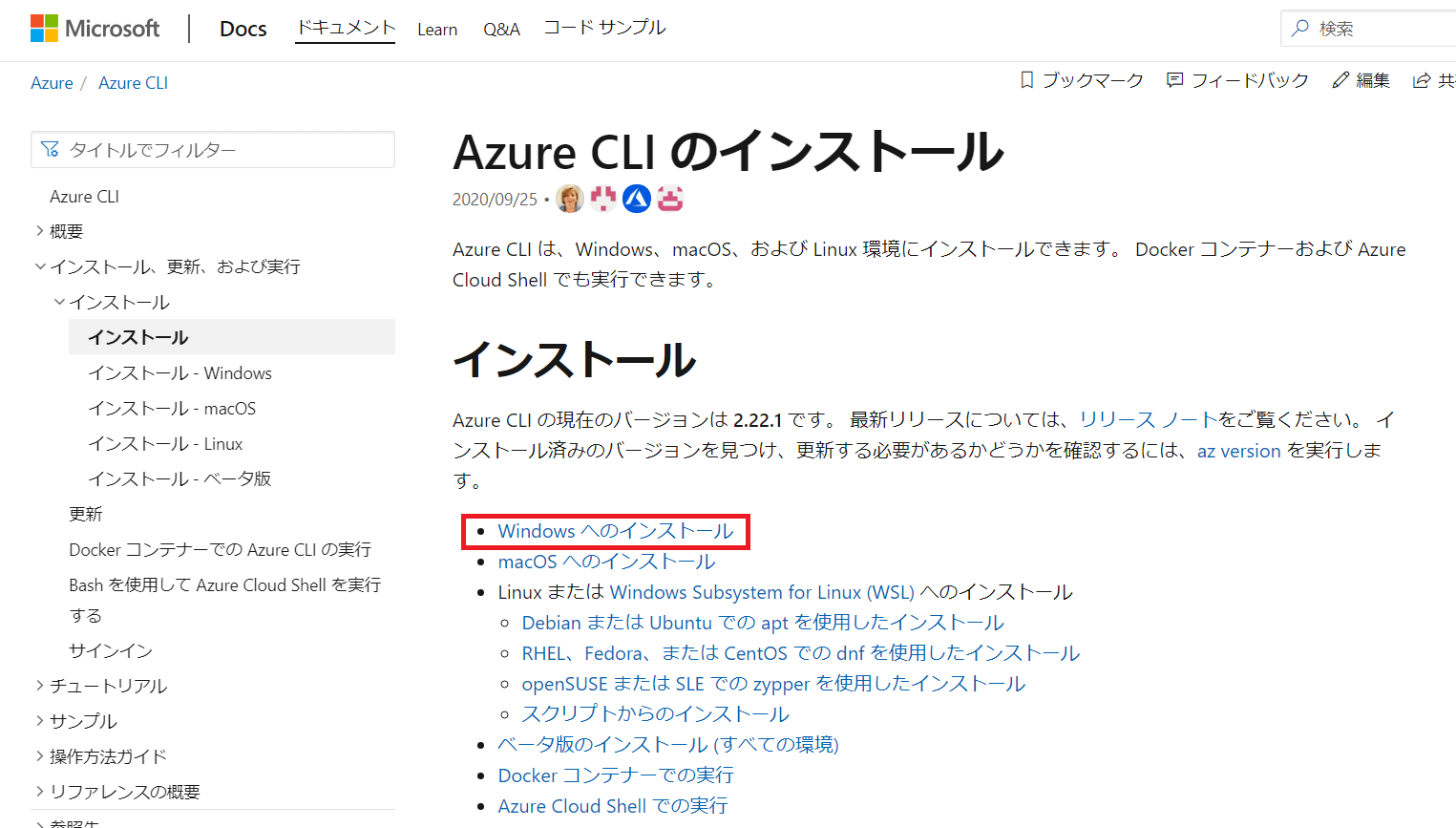Open the last pink contributor avatar
1456x828 pixels.
tap(670, 199)
